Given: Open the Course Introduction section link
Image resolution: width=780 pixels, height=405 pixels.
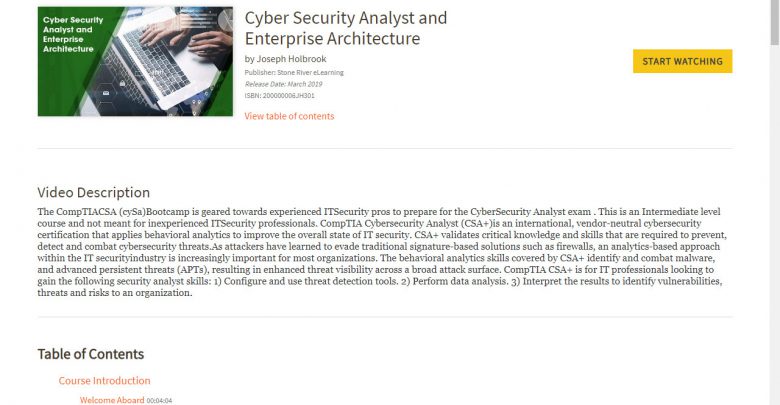Looking at the screenshot, I should [x=104, y=381].
